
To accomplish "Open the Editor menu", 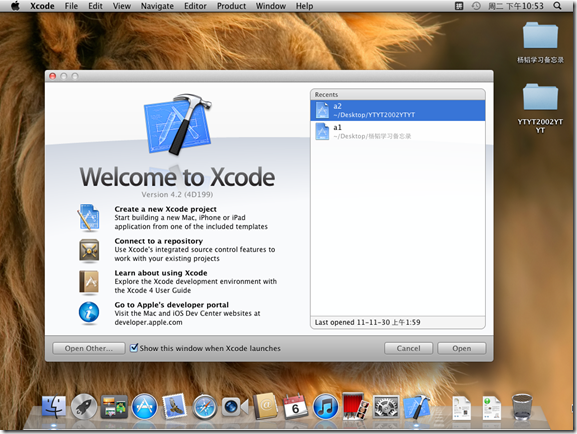I will click(195, 6).
